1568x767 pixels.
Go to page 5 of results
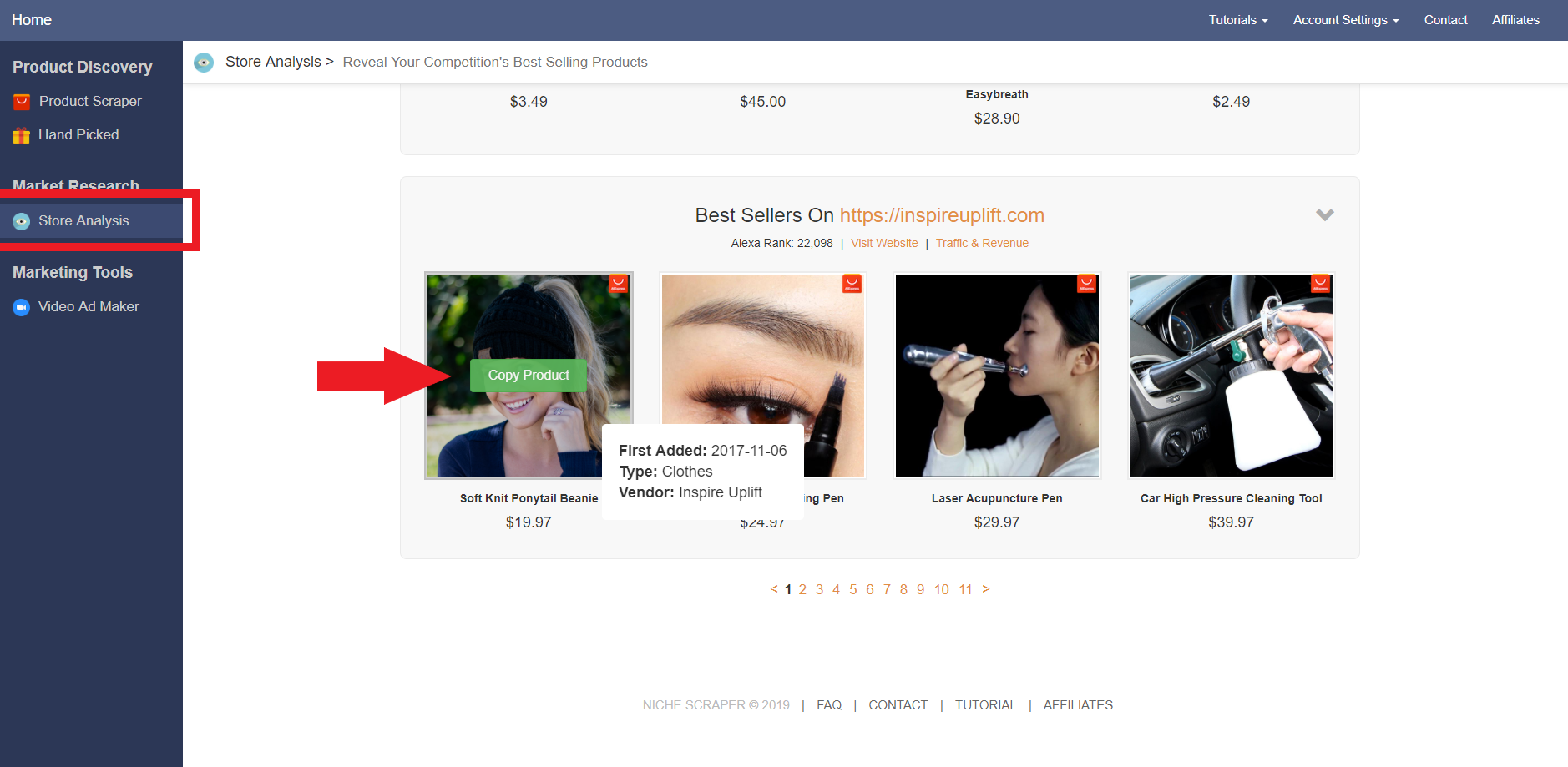[853, 589]
